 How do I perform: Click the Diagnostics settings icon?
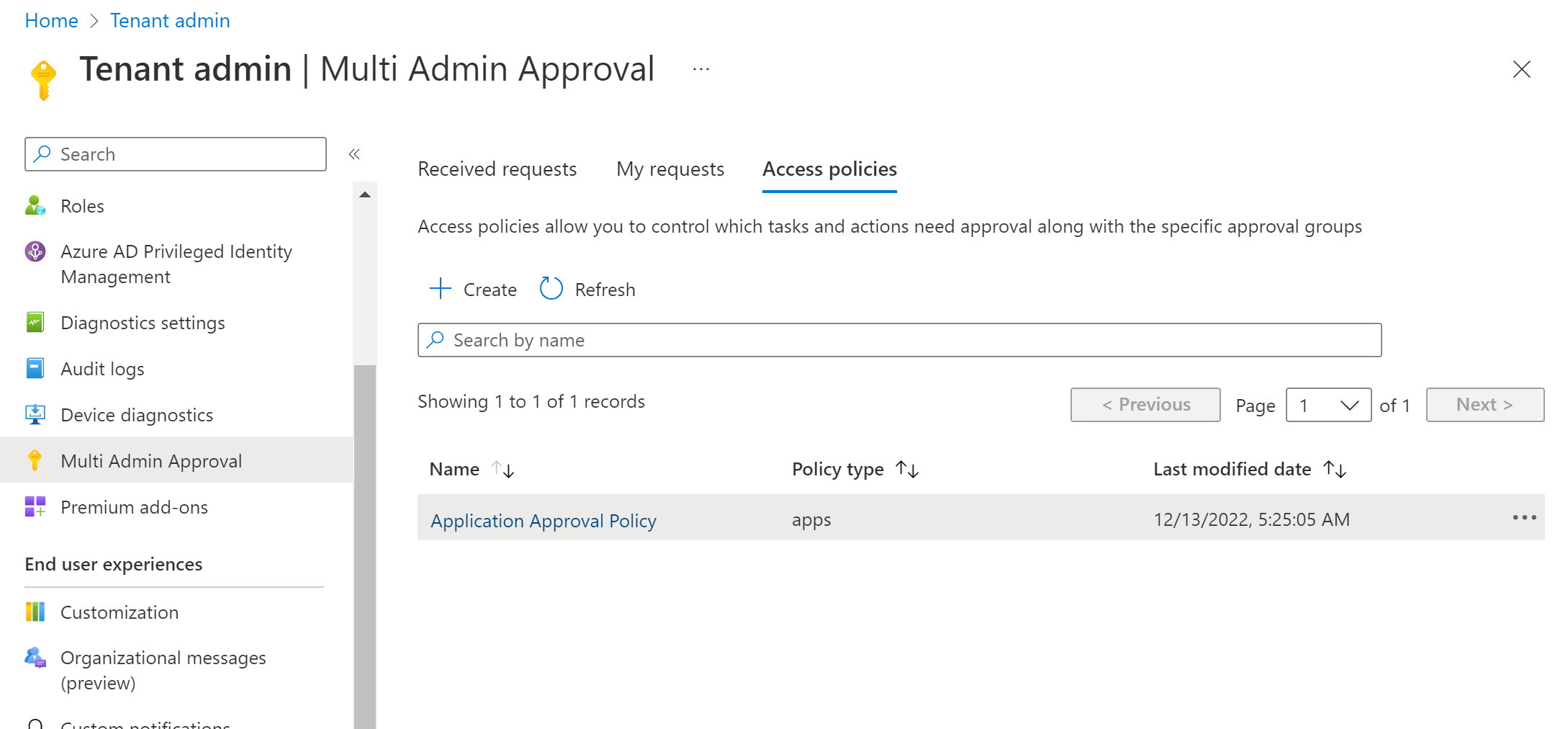pos(35,323)
